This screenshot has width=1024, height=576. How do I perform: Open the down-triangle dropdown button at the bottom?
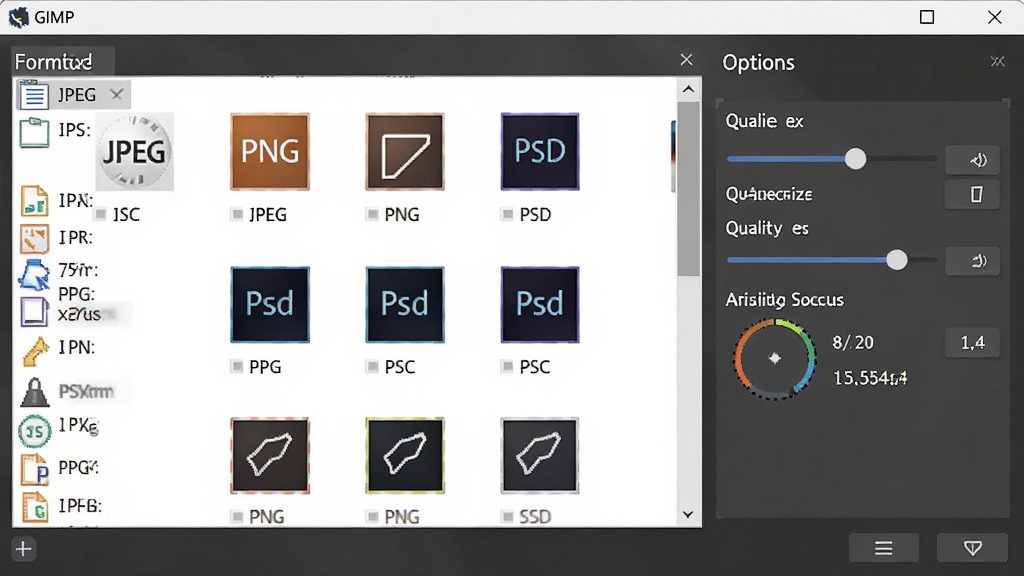(972, 548)
